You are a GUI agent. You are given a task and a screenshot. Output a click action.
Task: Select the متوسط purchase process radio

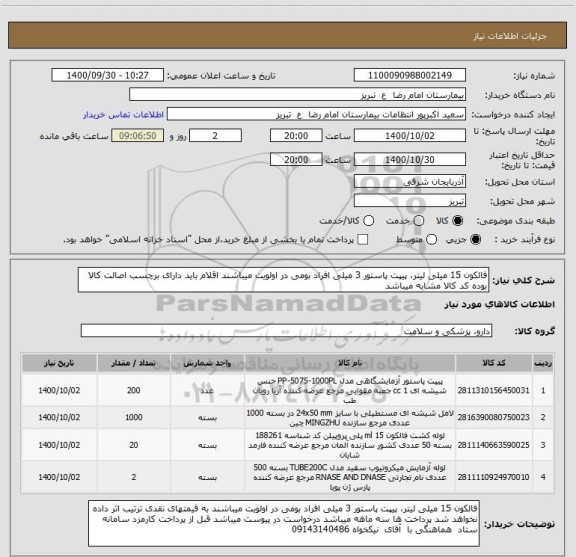coord(431,240)
